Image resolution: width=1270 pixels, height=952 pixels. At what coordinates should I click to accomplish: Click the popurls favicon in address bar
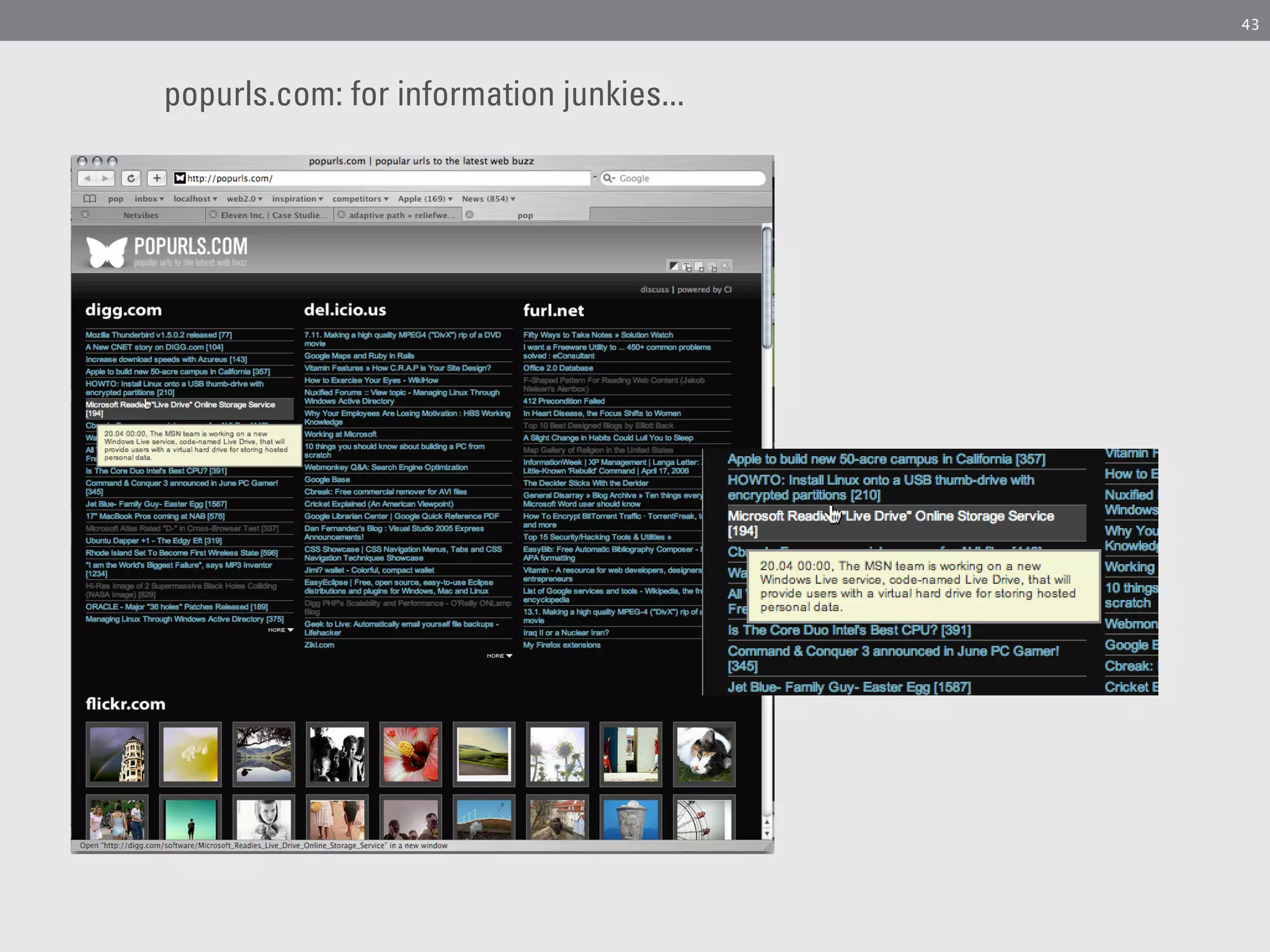(180, 178)
